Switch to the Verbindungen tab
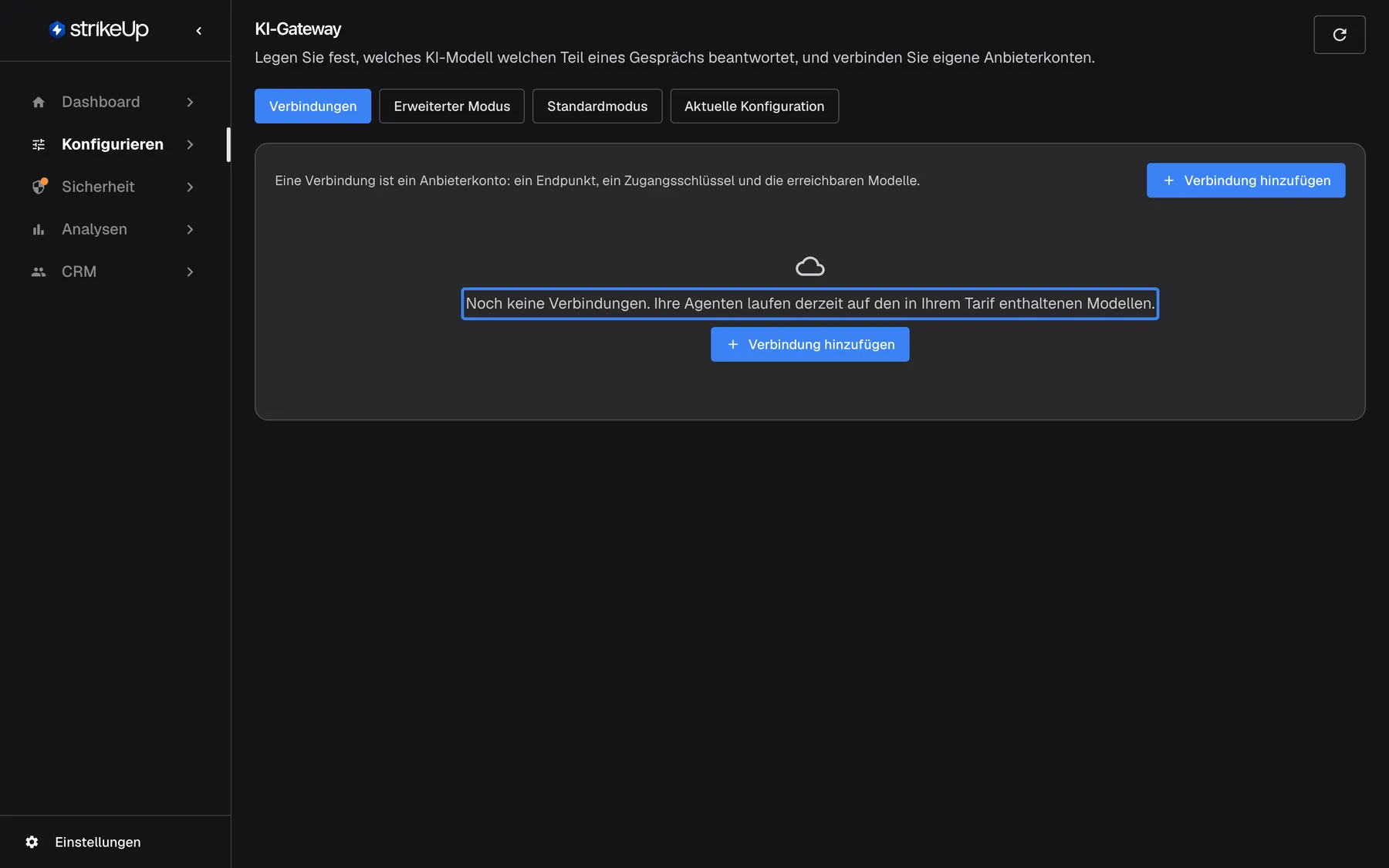1389x868 pixels. pyautogui.click(x=313, y=106)
